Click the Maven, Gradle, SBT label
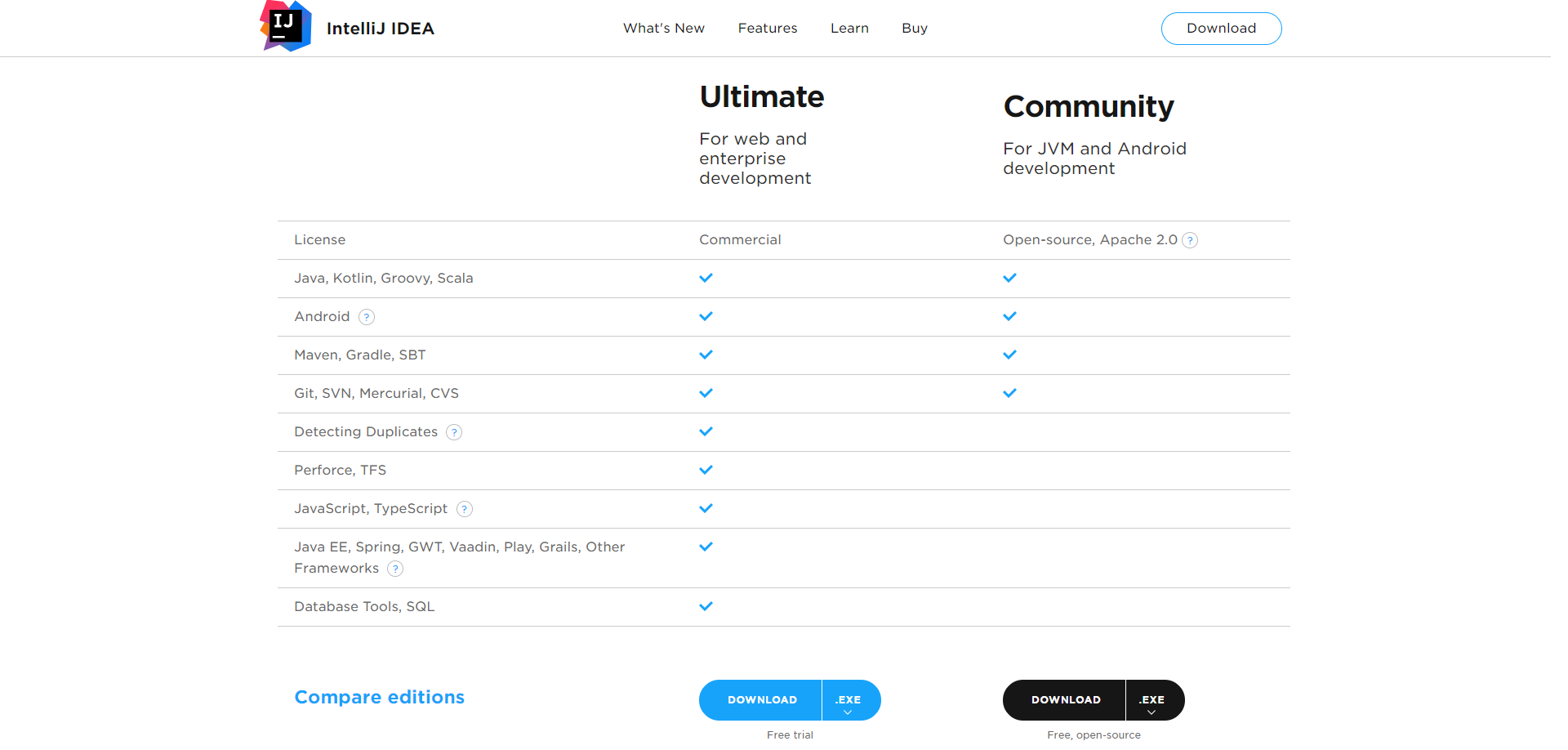The width and height of the screenshot is (1568, 750). 360,355
